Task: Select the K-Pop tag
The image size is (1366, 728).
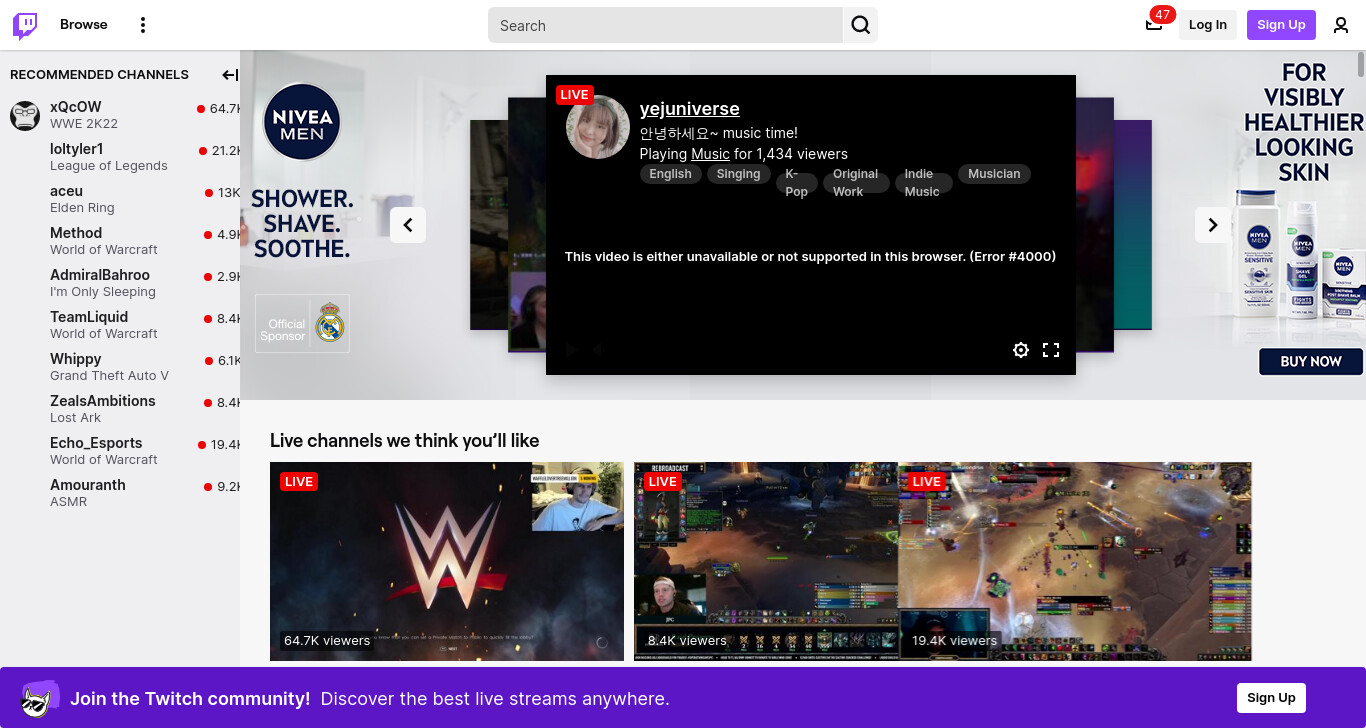Action: click(x=797, y=182)
